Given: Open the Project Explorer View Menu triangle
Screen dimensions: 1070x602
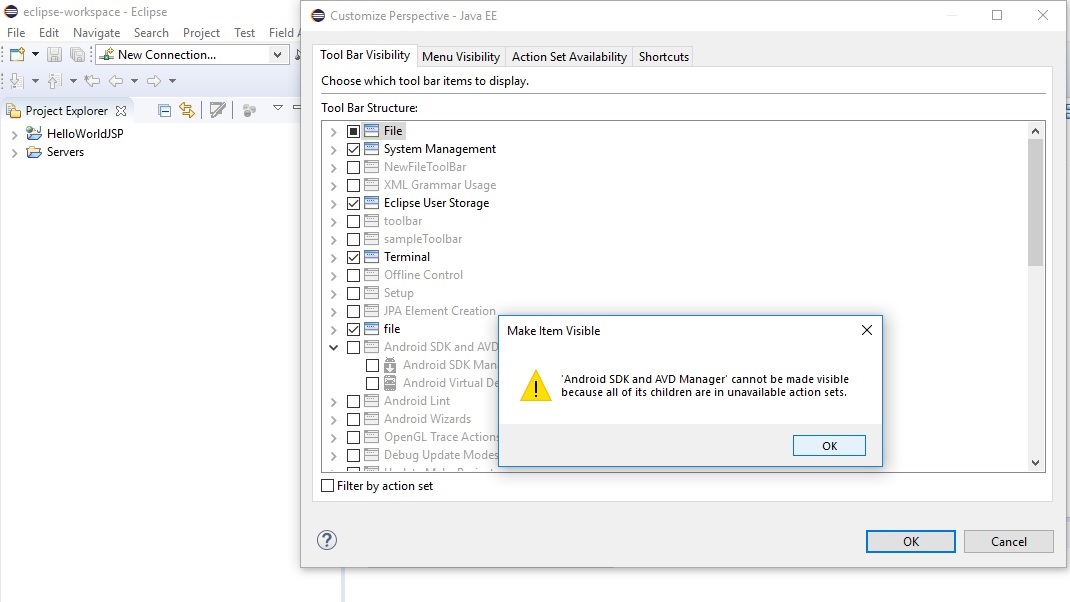Looking at the screenshot, I should click(278, 108).
